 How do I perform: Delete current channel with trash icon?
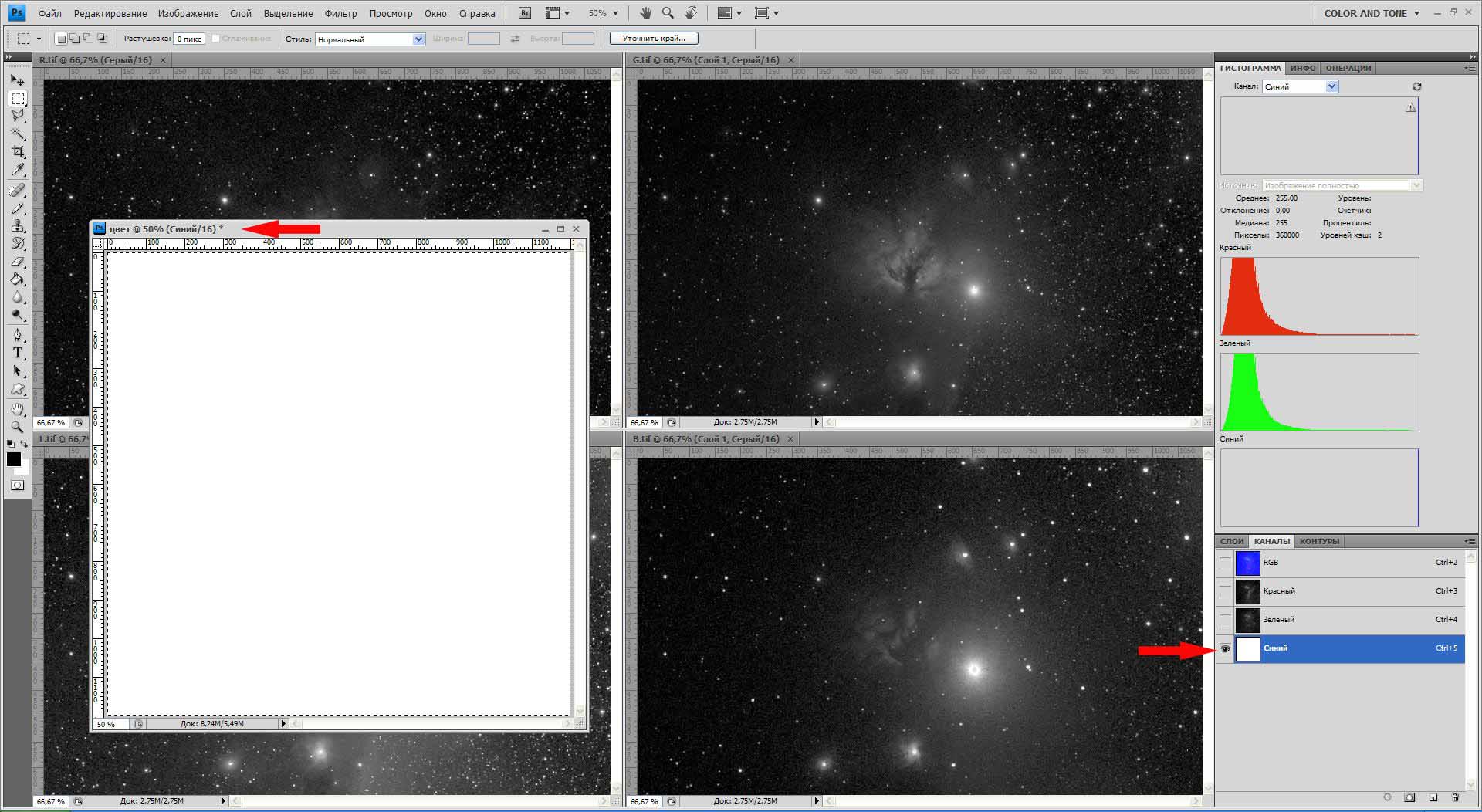point(1455,797)
